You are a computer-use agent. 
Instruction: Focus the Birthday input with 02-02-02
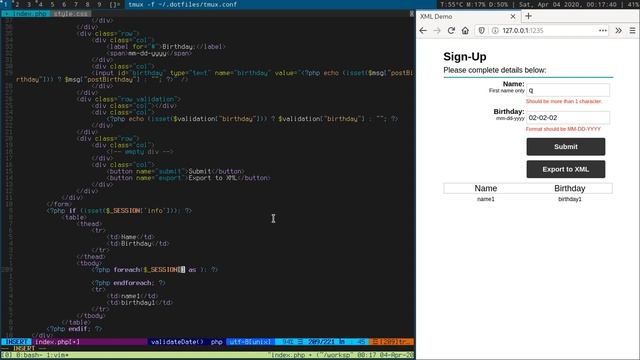pos(568,118)
